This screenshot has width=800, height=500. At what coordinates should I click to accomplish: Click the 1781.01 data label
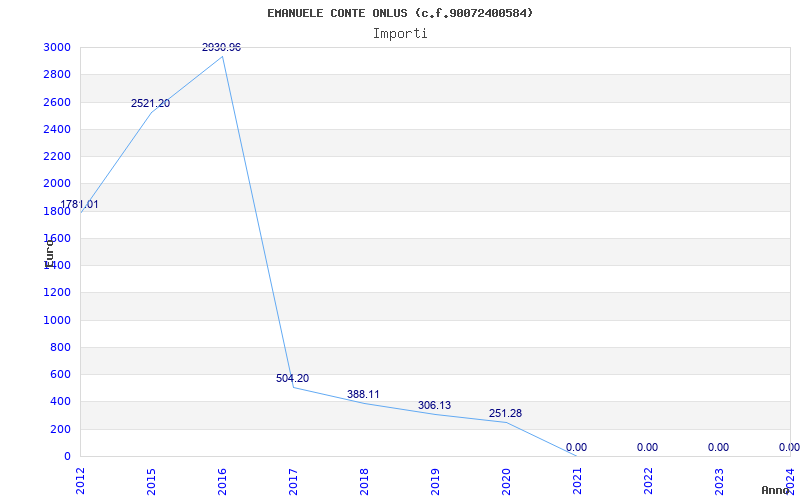pos(79,205)
